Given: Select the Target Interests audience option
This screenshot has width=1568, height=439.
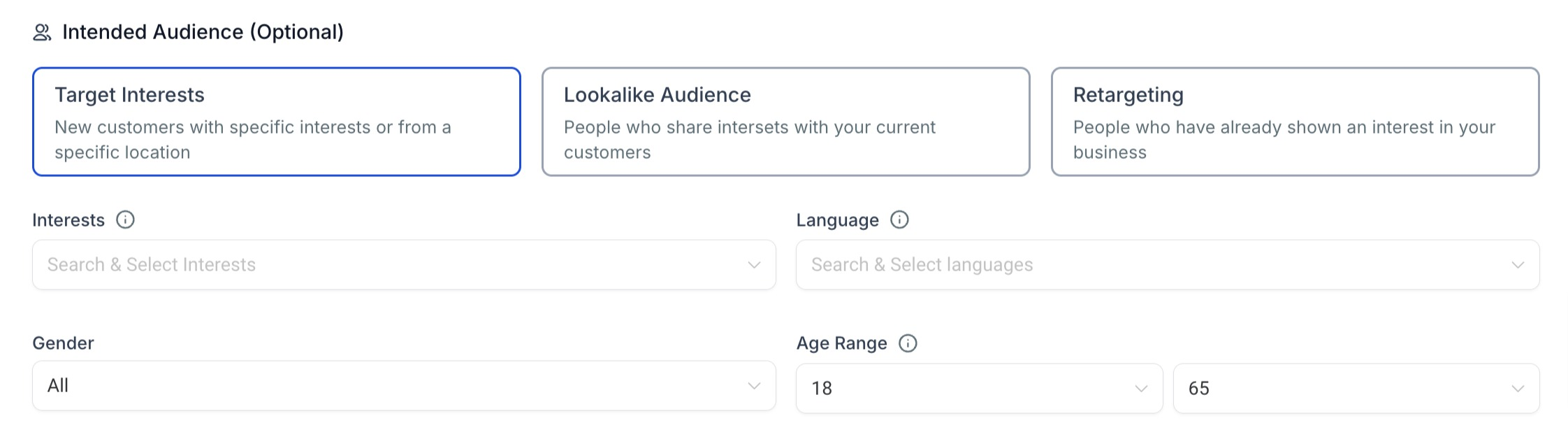Looking at the screenshot, I should (276, 122).
